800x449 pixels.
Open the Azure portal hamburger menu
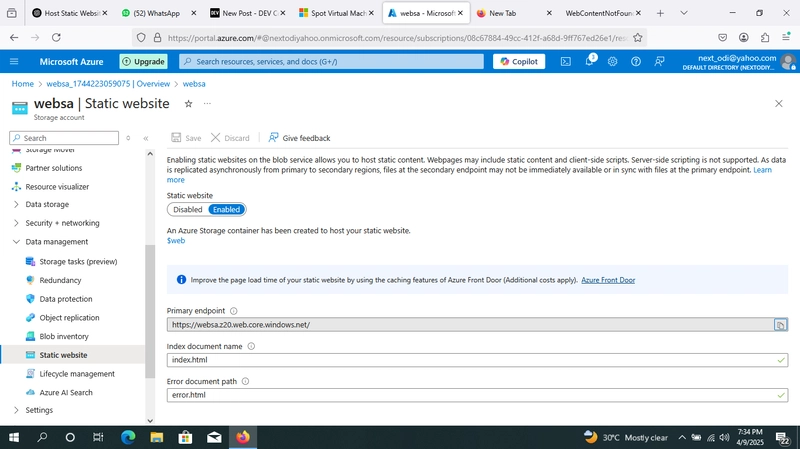click(x=14, y=61)
